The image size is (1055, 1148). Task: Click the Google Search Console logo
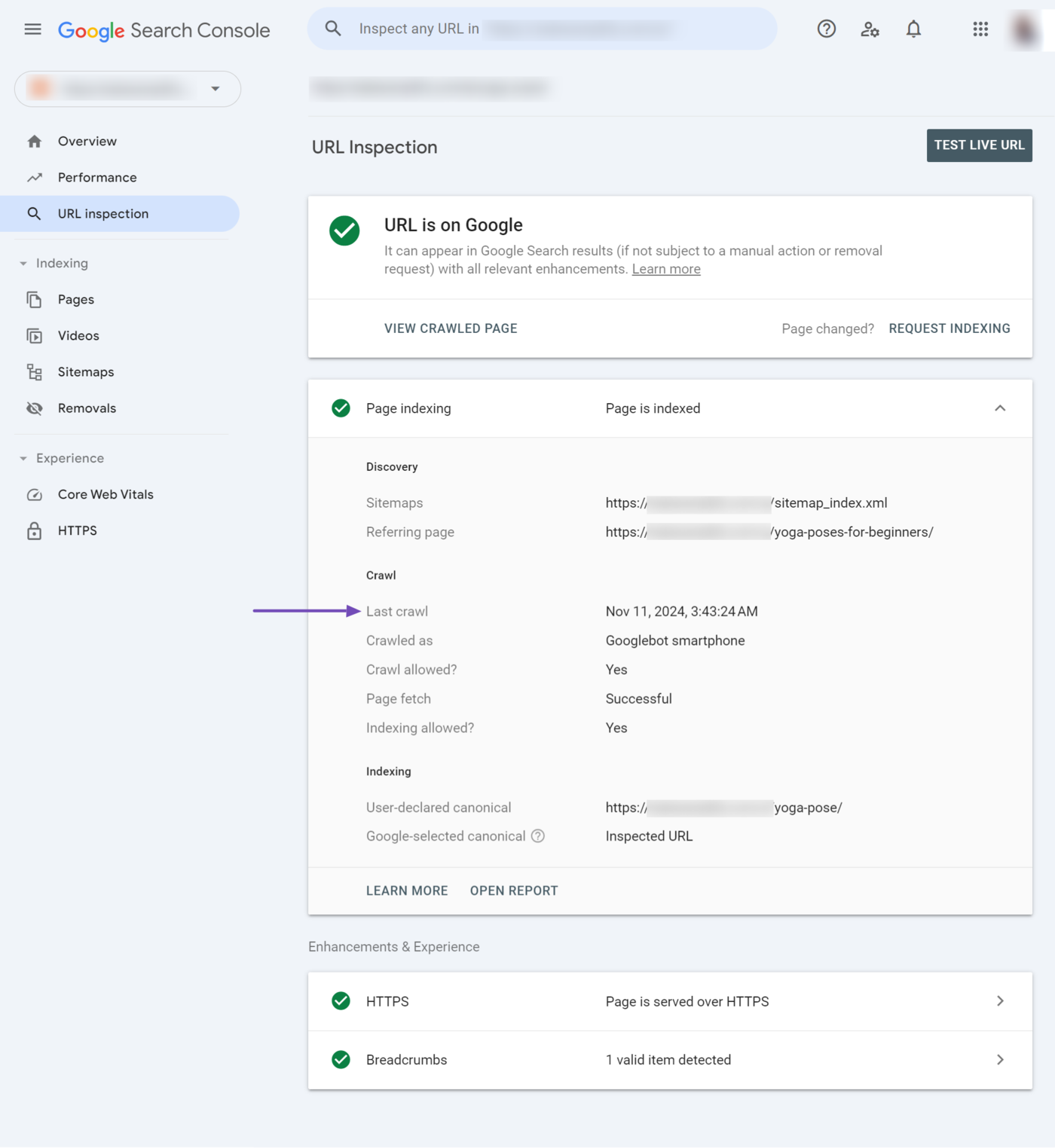pos(164,30)
